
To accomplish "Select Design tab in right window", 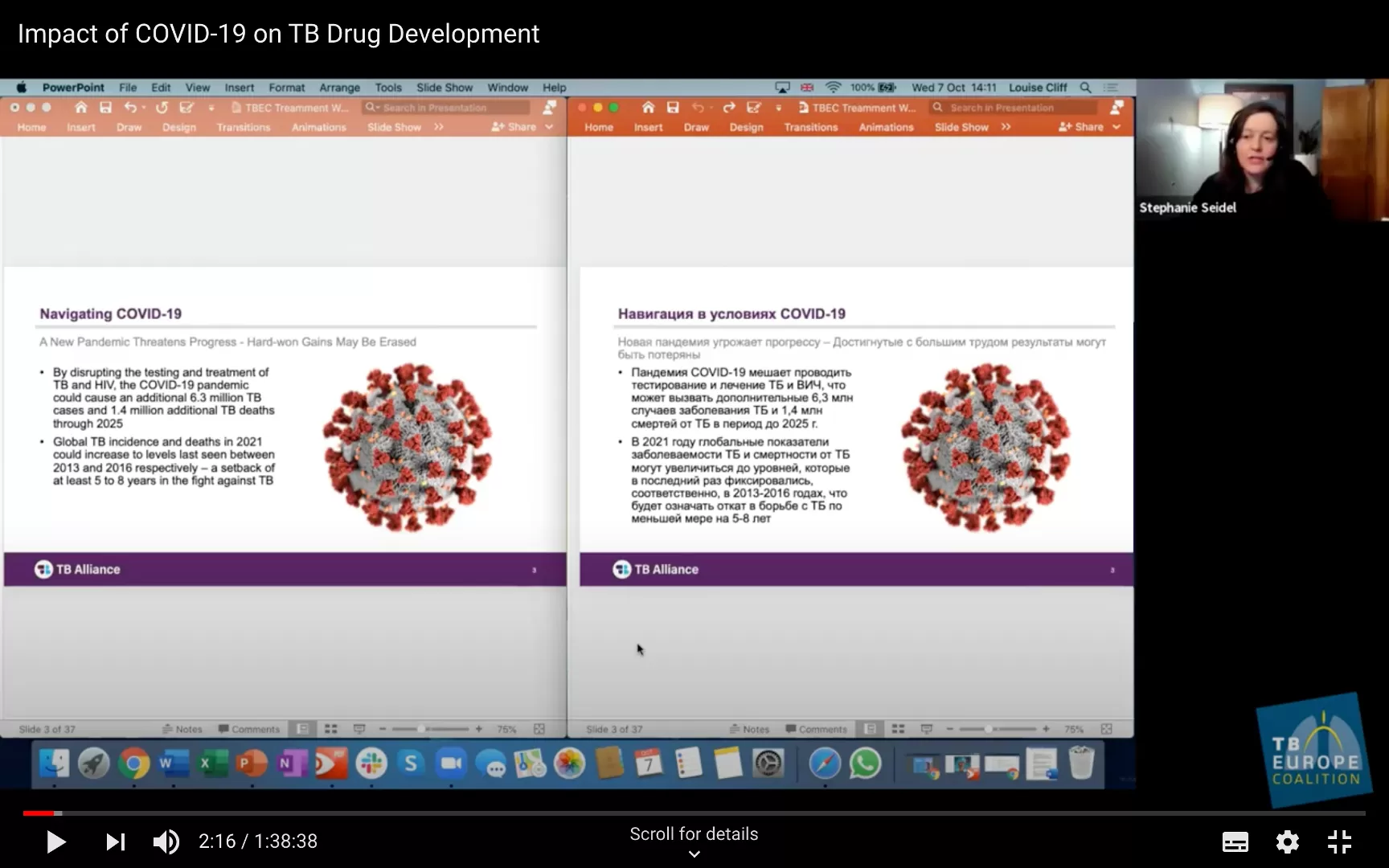I will click(x=746, y=127).
